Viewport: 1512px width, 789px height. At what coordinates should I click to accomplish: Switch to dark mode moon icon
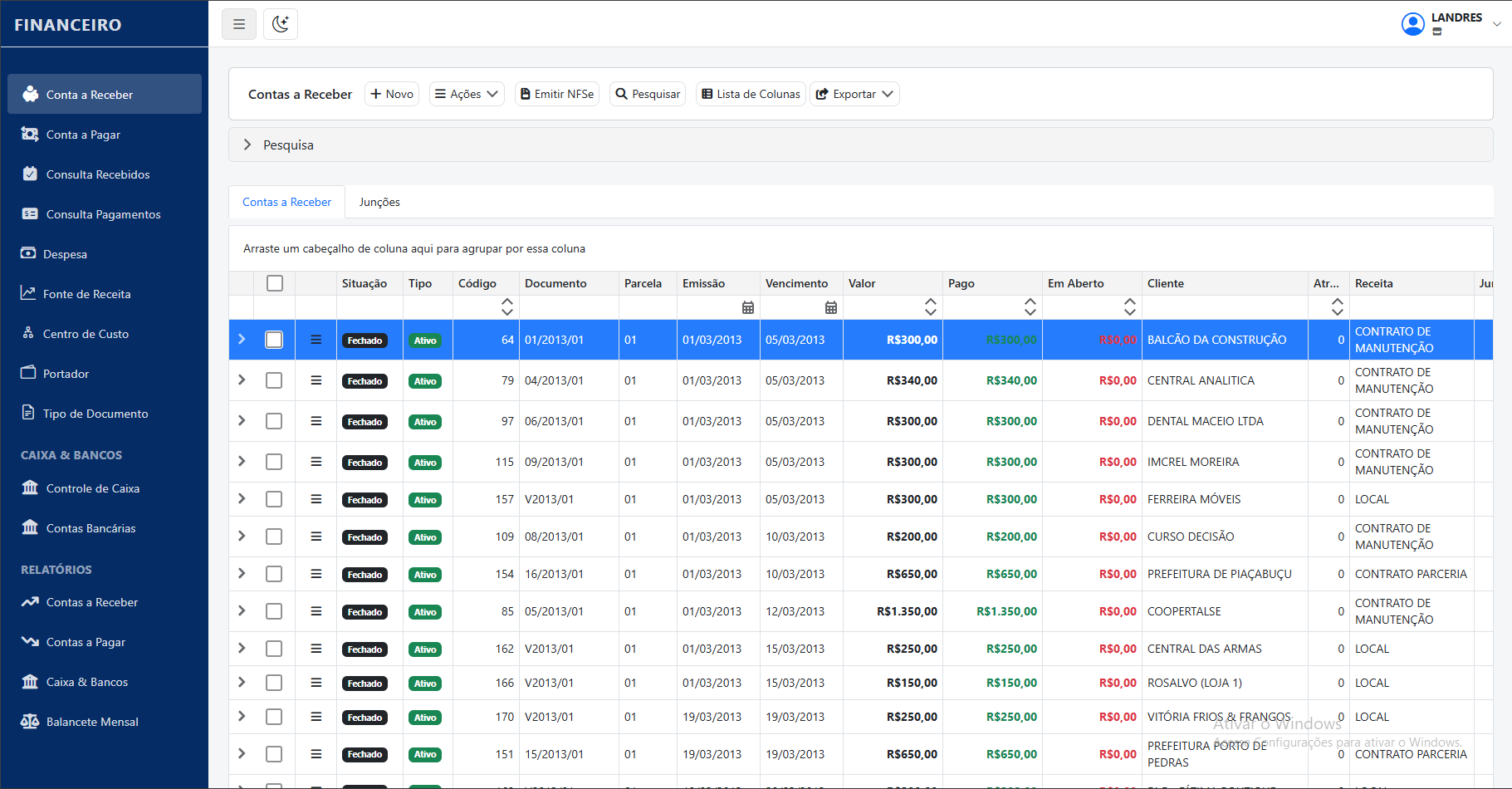(x=281, y=24)
